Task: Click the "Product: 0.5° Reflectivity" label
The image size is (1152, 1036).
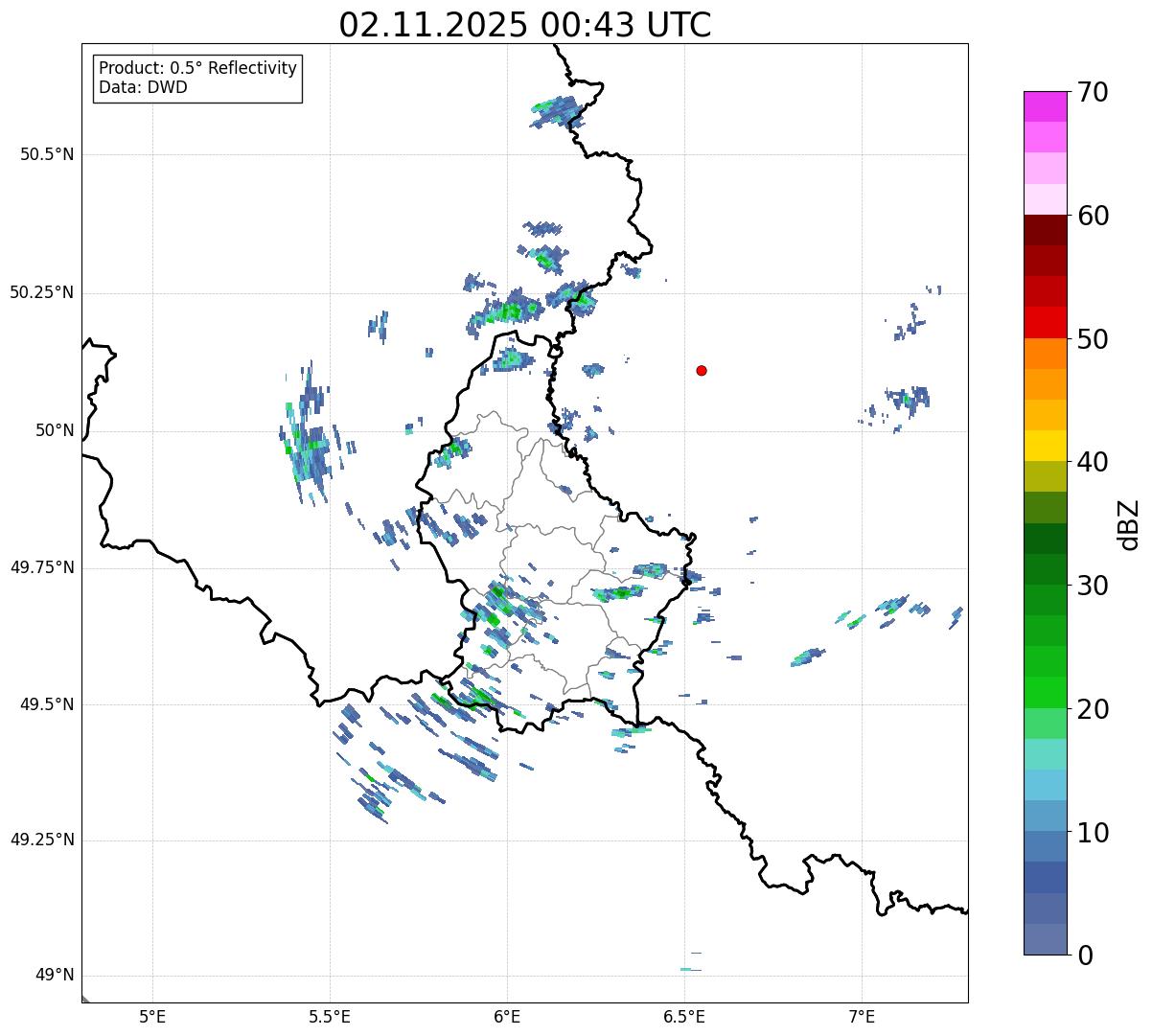Action: click(198, 69)
